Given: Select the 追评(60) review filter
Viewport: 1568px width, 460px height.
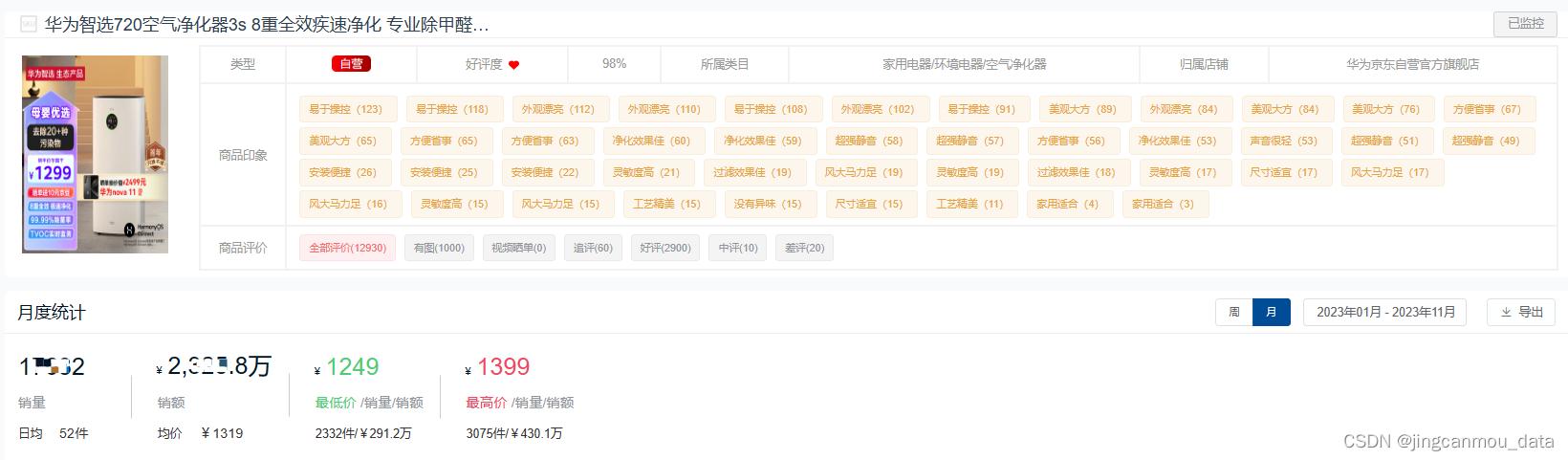Looking at the screenshot, I should coord(593,248).
